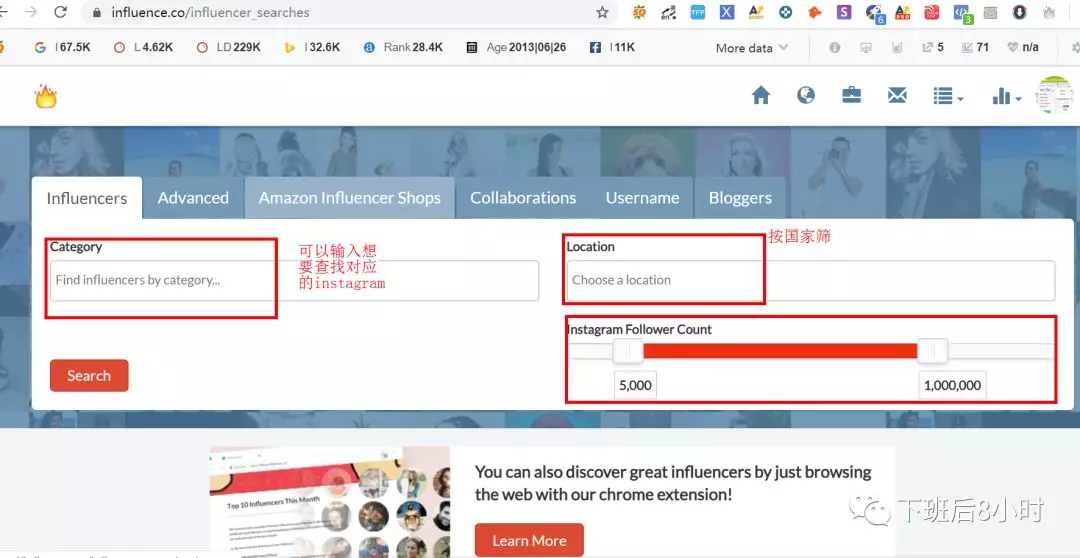
Task: Open the rocket extension with badge 6
Action: [x=875, y=12]
